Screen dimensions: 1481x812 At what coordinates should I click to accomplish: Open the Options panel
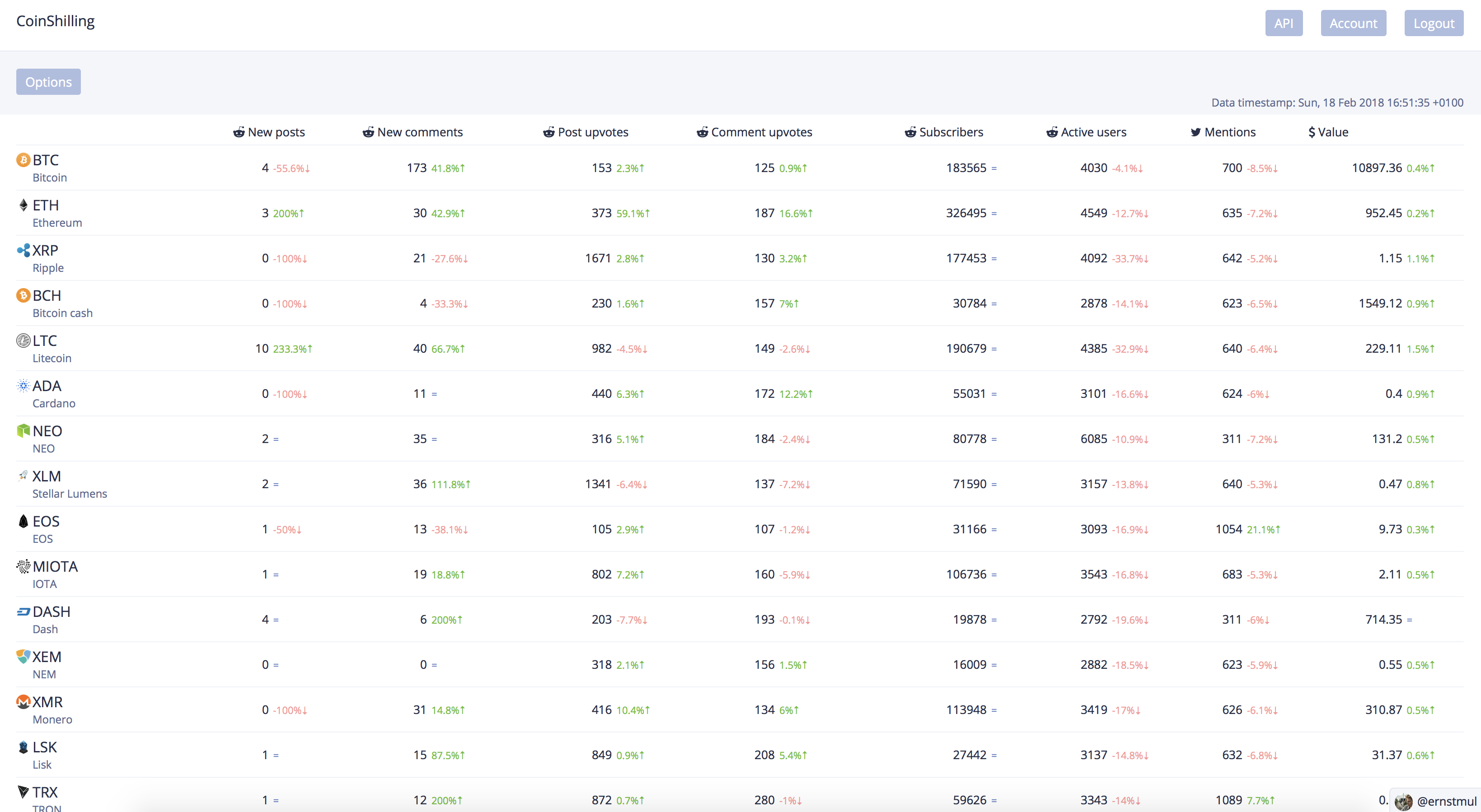click(x=48, y=82)
